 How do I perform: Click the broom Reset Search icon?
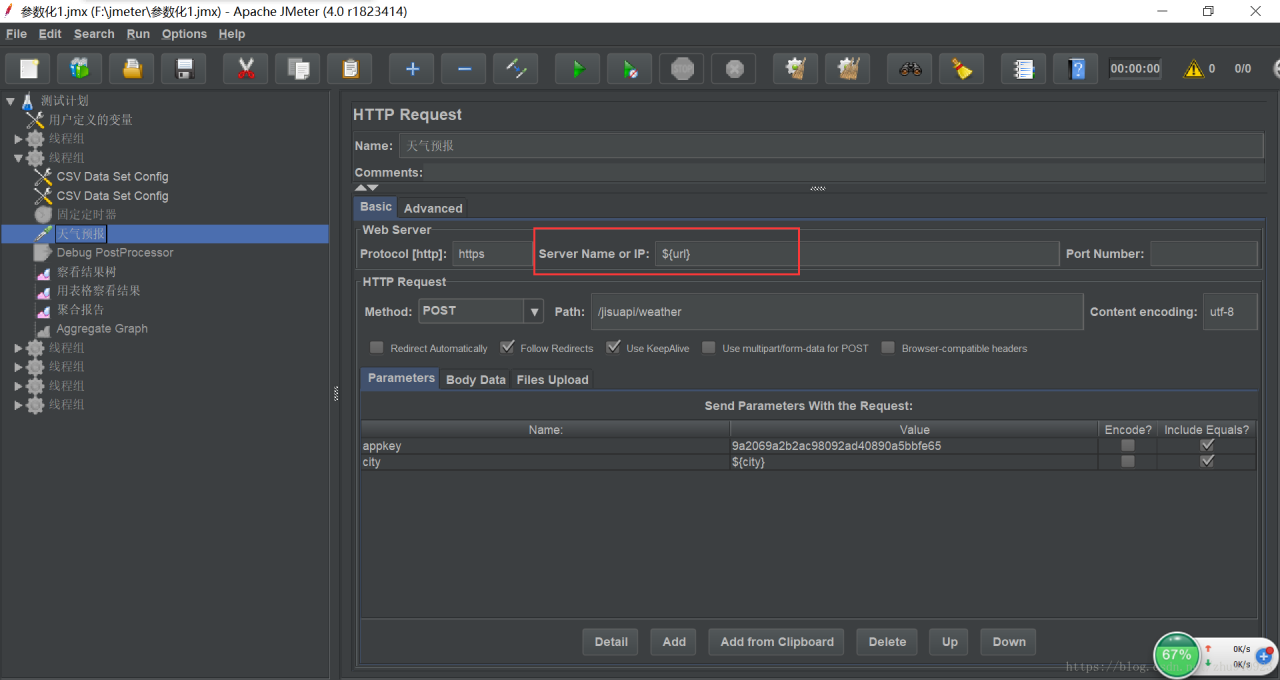click(962, 69)
